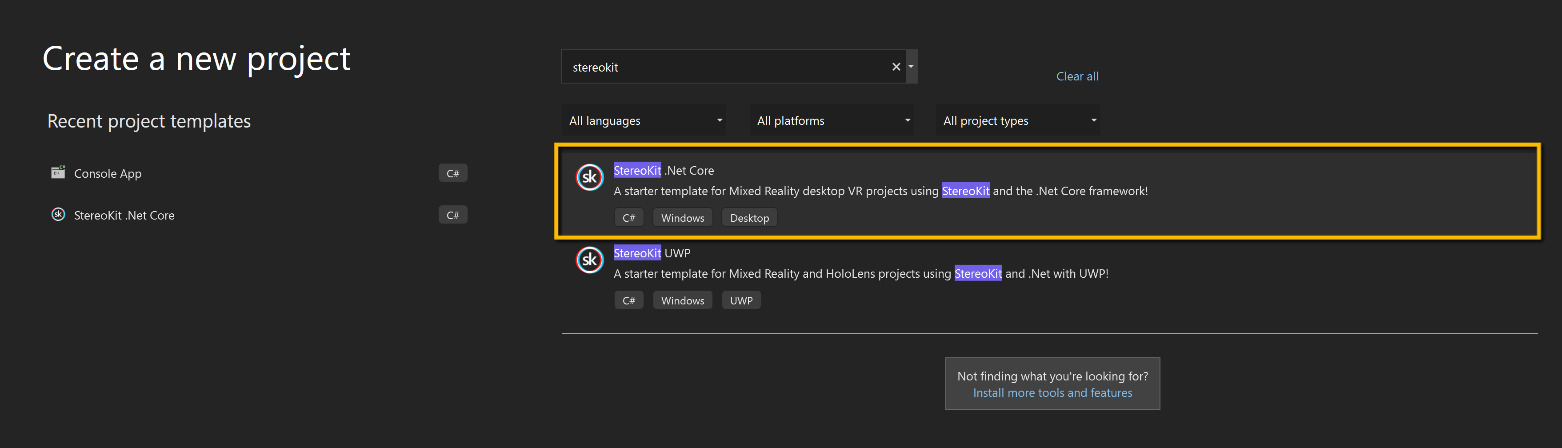Click the StereoKit UWP description text
Image resolution: width=1562 pixels, height=448 pixels.
pos(861,273)
